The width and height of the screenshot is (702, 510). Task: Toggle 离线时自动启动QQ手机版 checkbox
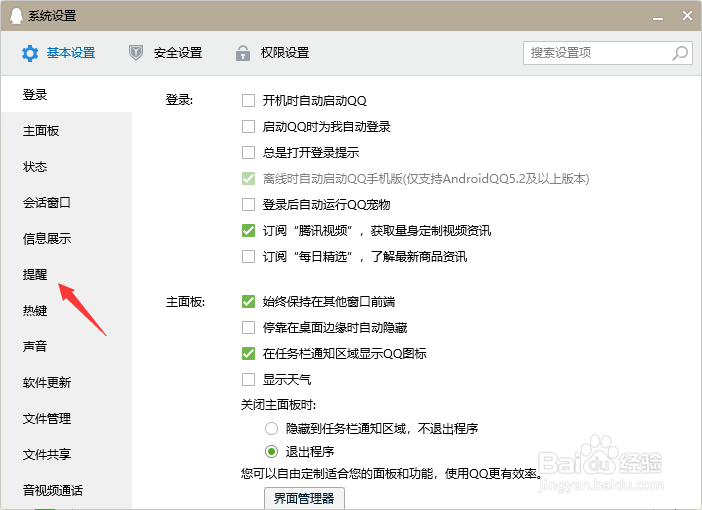click(248, 178)
